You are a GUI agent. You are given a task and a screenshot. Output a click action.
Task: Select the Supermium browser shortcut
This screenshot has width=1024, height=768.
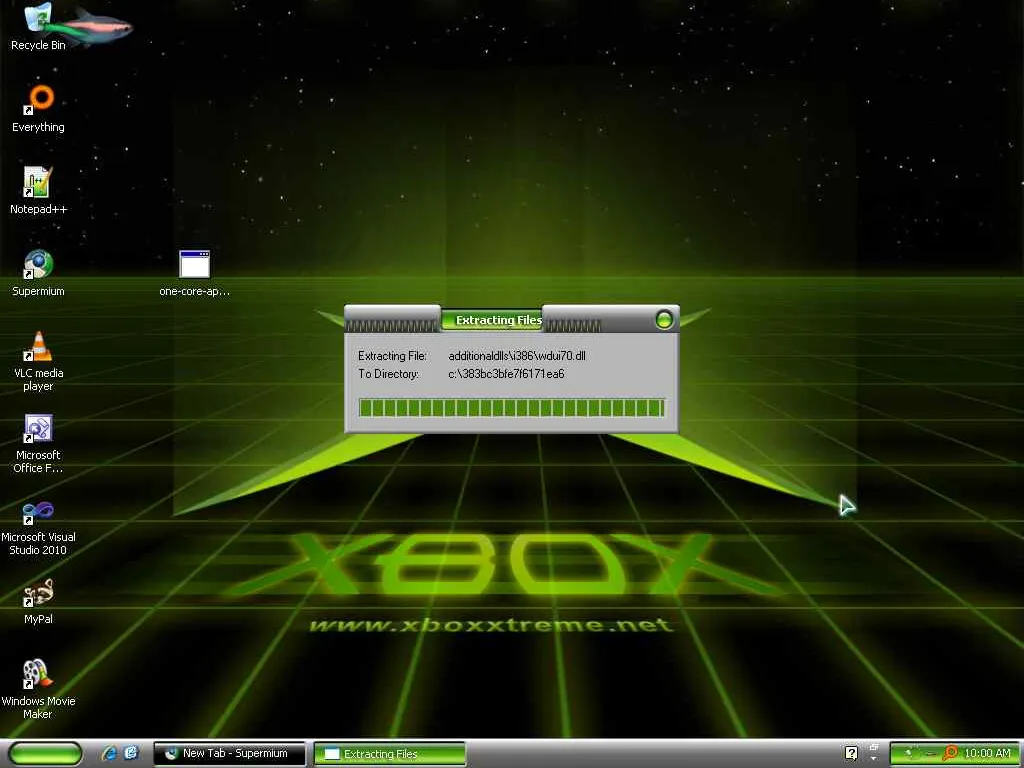pos(38,273)
